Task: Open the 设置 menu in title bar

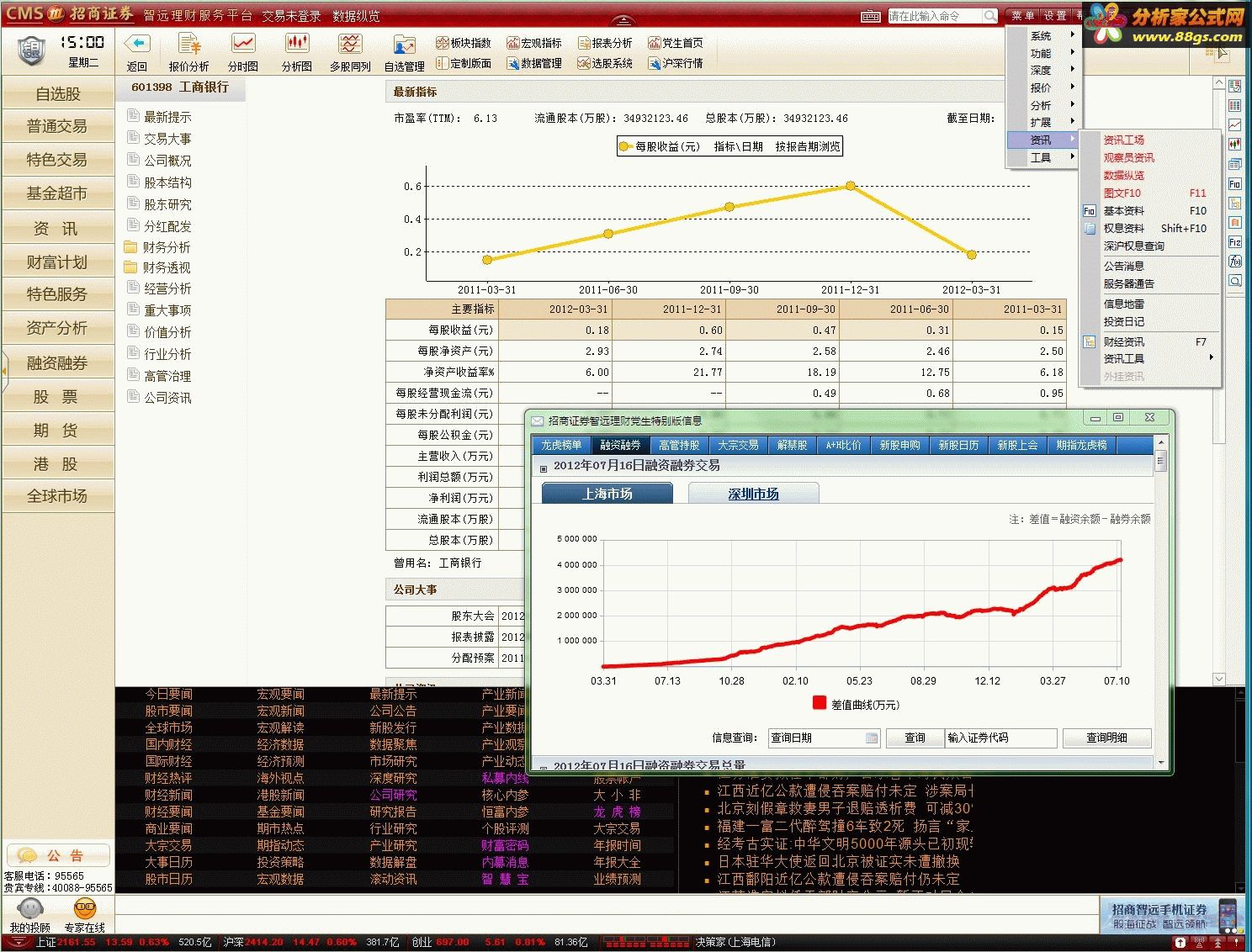Action: [x=1055, y=16]
